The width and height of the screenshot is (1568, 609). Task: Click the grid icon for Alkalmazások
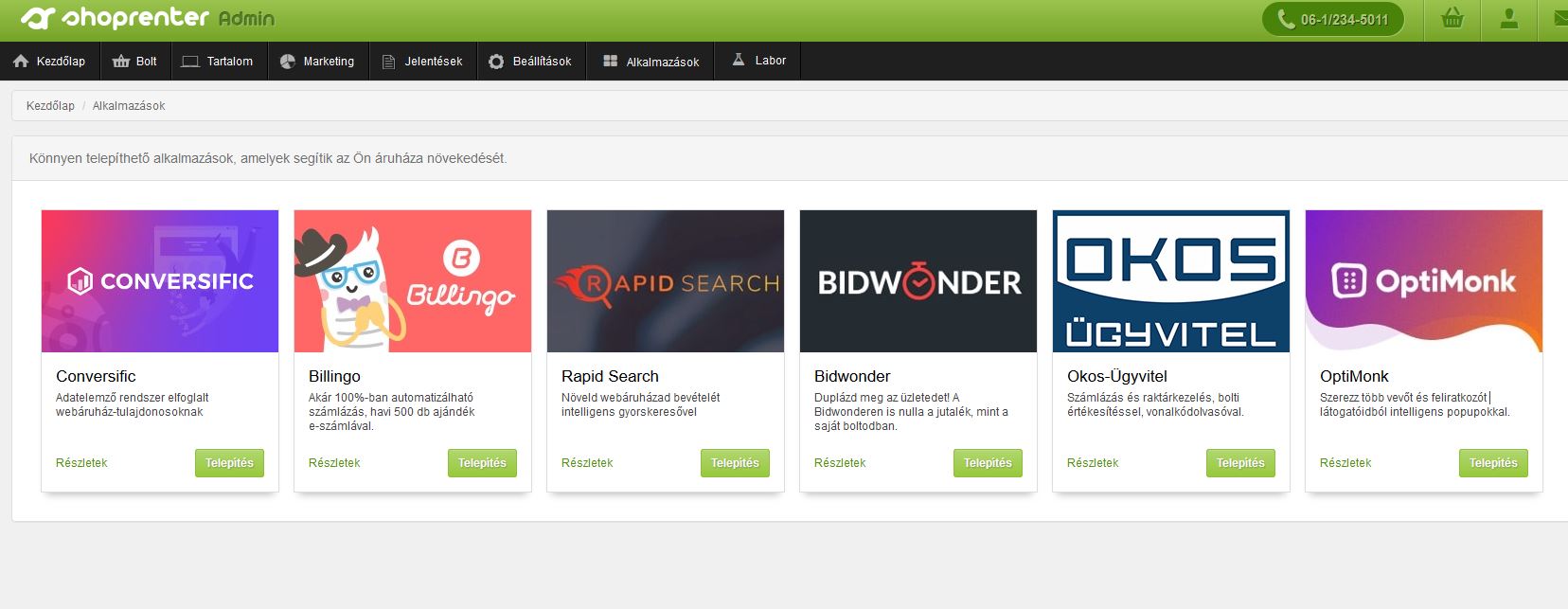[611, 61]
